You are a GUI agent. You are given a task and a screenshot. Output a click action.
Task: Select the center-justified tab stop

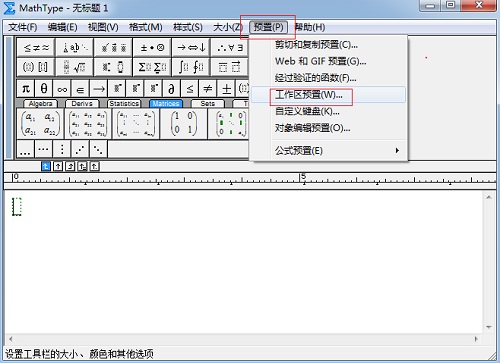58,166
